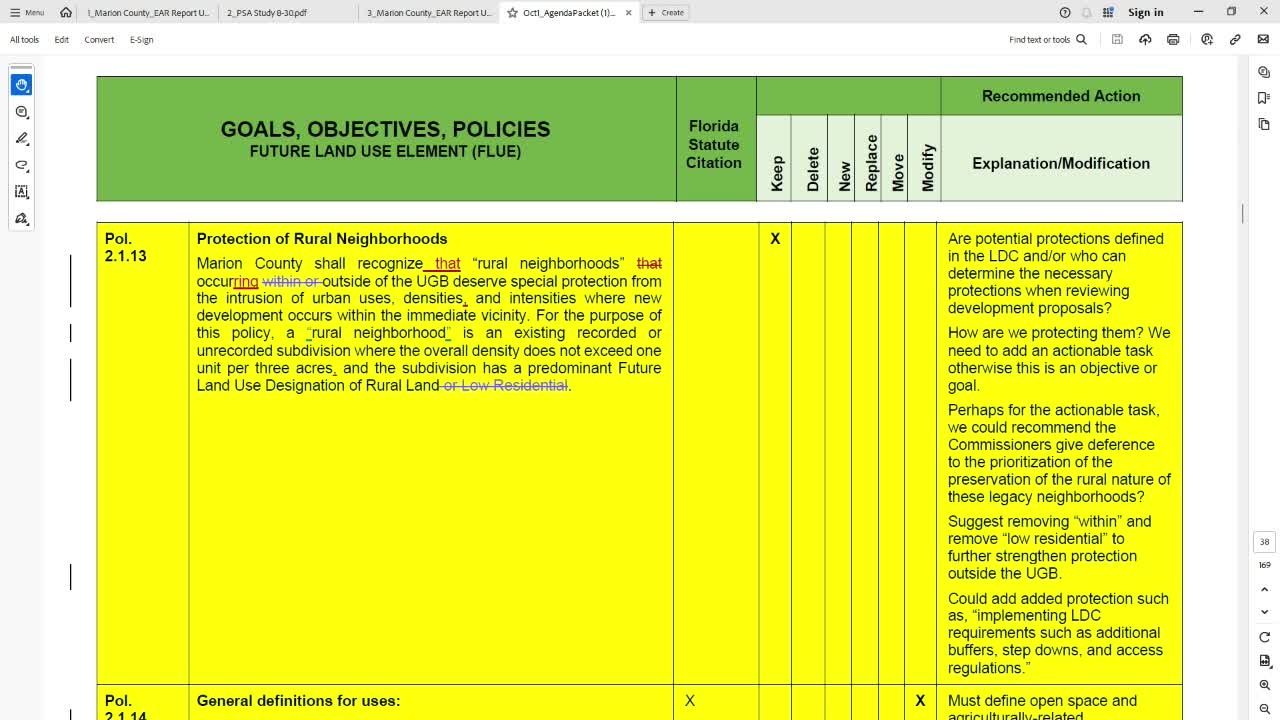Click the upload to cloud icon

pyautogui.click(x=1145, y=40)
